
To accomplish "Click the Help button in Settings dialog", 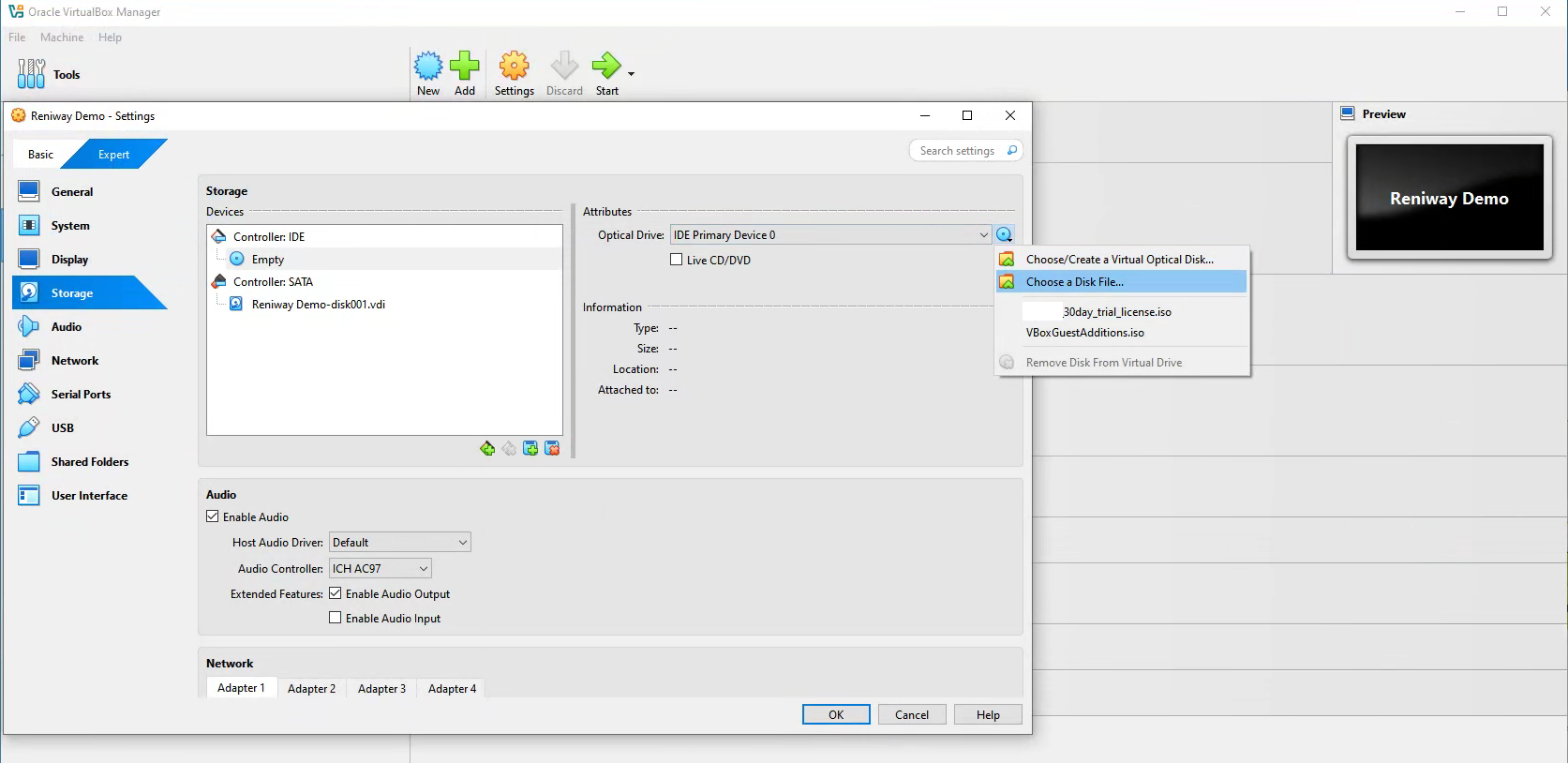I will [988, 714].
